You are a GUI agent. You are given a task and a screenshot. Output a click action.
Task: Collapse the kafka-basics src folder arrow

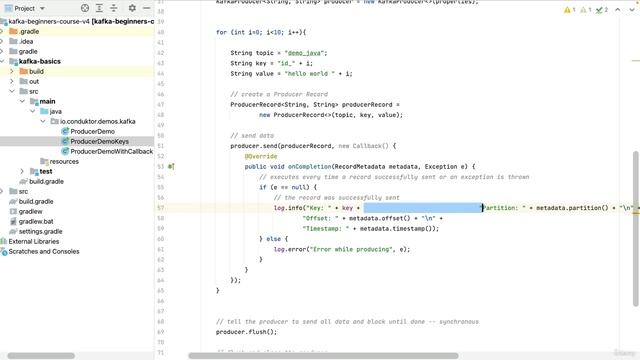pos(12,91)
